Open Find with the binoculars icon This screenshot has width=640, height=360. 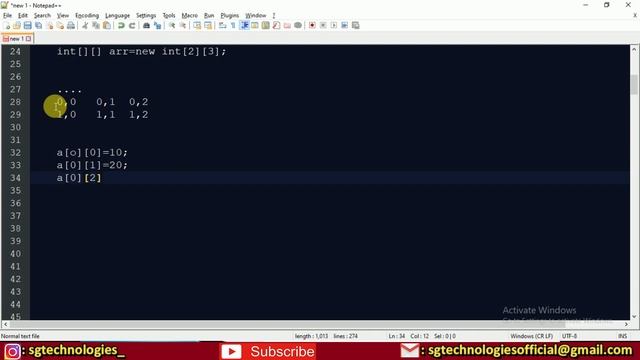coord(146,25)
